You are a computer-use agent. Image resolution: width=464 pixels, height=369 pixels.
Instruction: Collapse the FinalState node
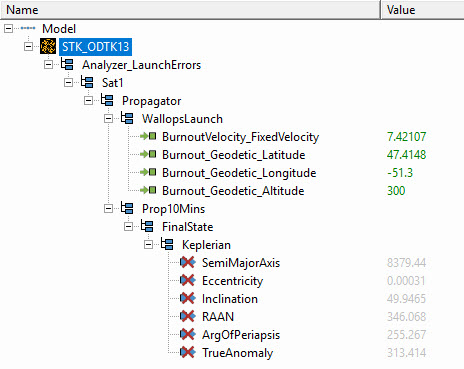pos(128,227)
